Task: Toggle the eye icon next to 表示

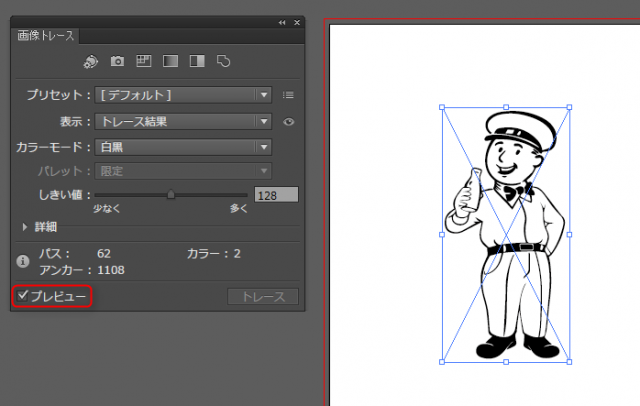Action: pos(288,122)
